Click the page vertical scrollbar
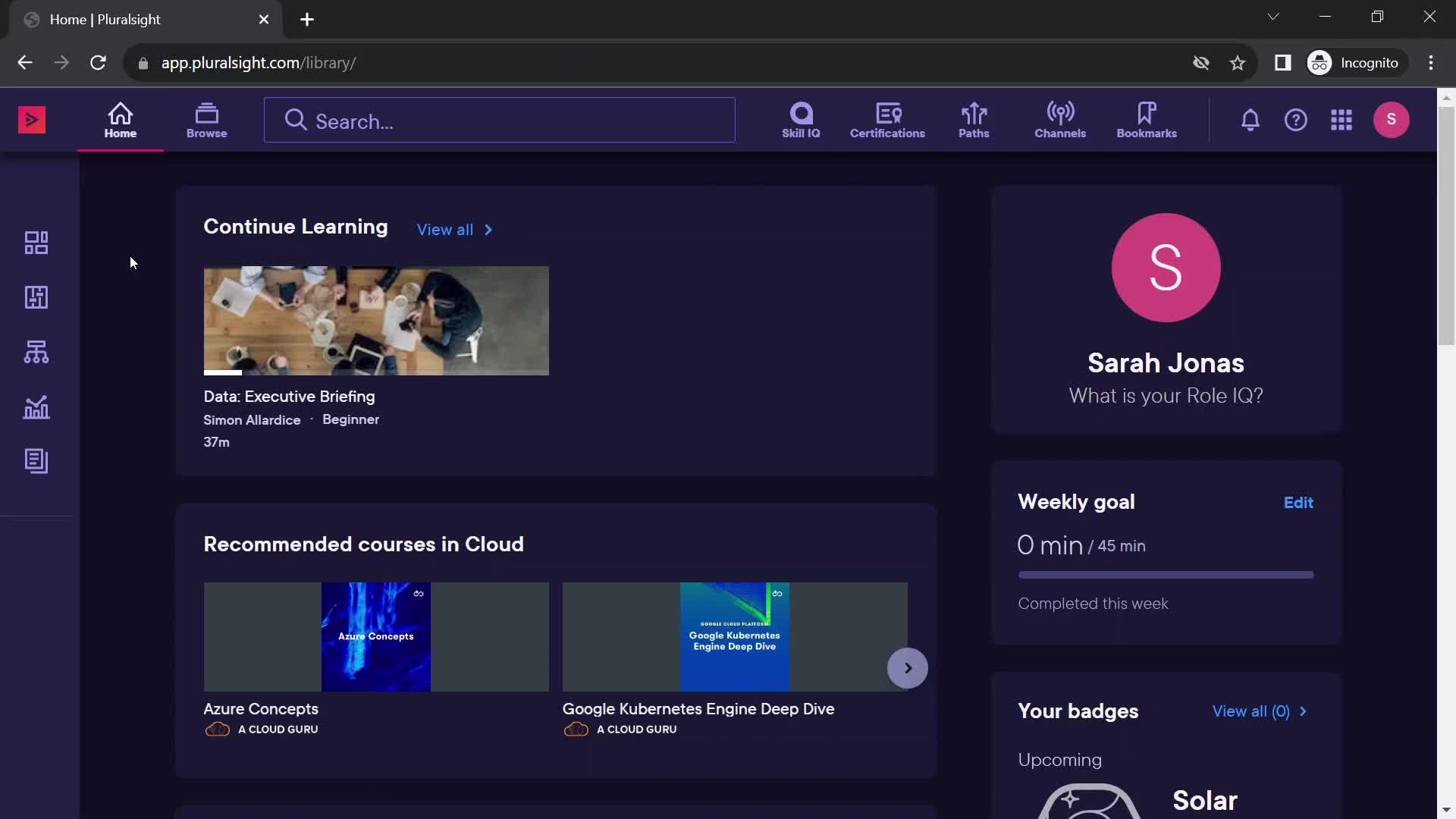 click(1446, 226)
